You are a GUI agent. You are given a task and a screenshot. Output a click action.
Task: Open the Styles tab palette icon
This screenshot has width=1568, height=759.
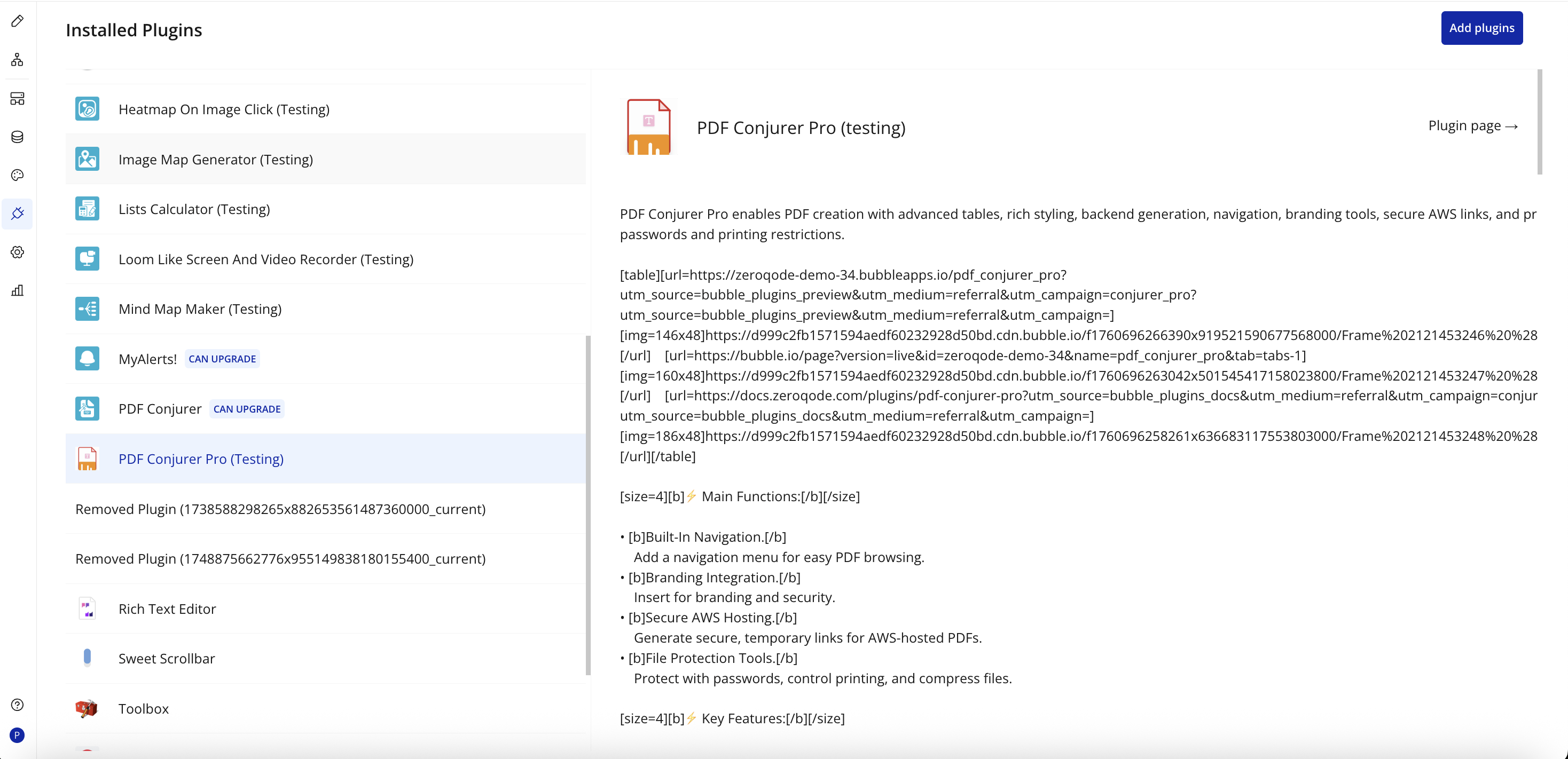[x=17, y=175]
